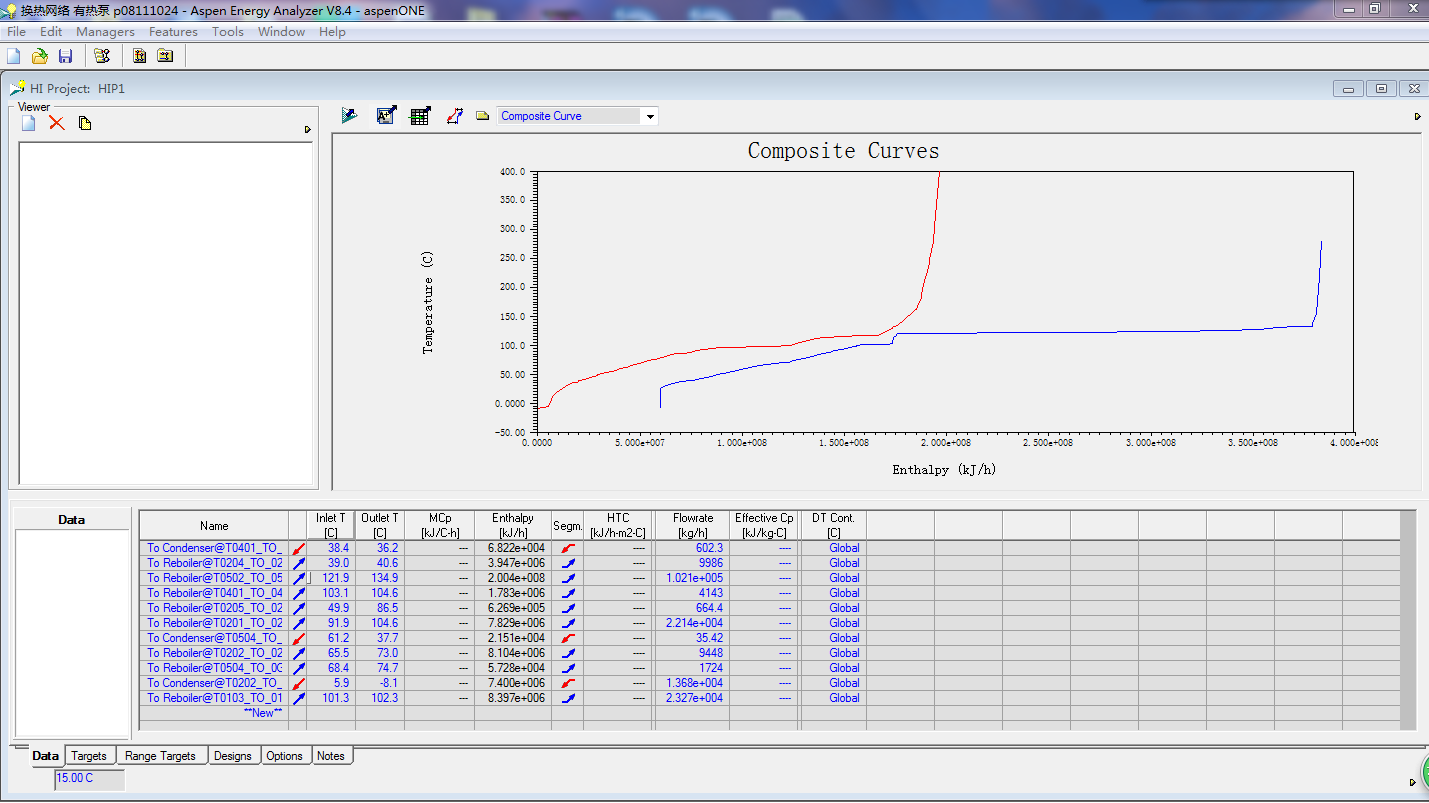
Task: Click Inlet T value 38.4
Action: pos(331,548)
